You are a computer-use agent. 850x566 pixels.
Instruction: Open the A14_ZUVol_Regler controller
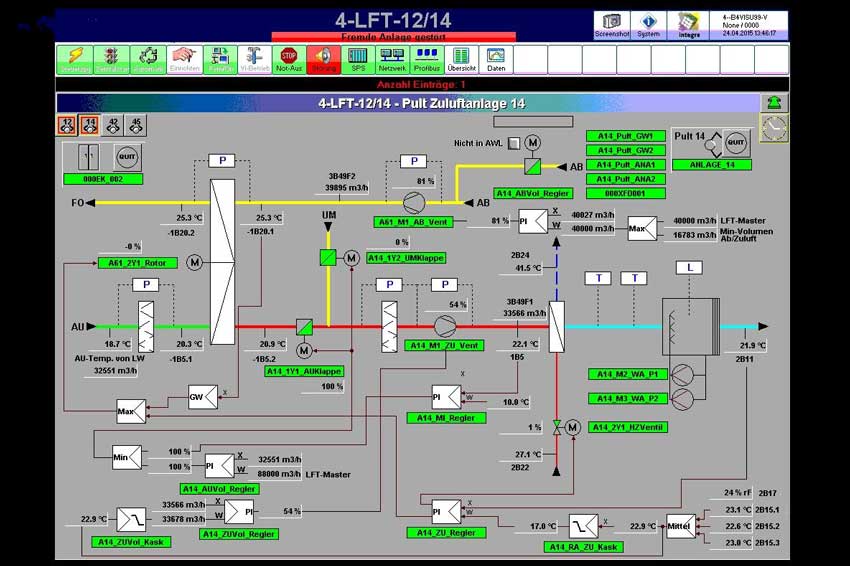tap(239, 534)
